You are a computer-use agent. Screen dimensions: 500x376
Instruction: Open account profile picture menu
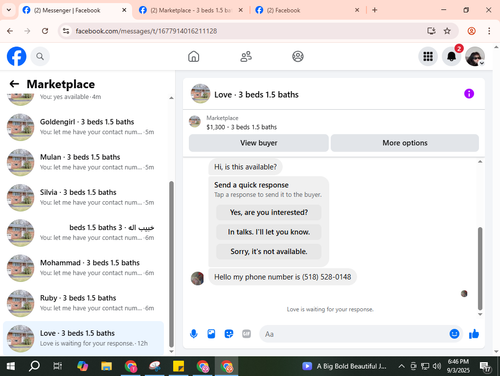pos(475,56)
